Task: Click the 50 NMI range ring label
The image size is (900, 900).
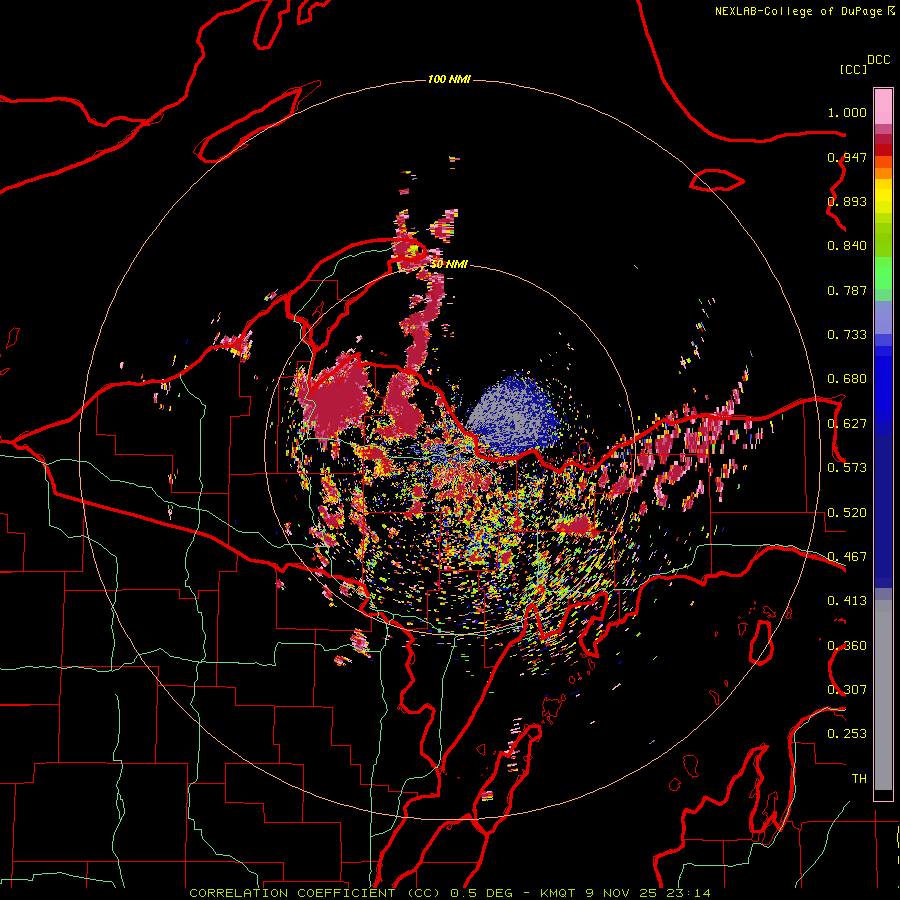Action: (x=449, y=264)
